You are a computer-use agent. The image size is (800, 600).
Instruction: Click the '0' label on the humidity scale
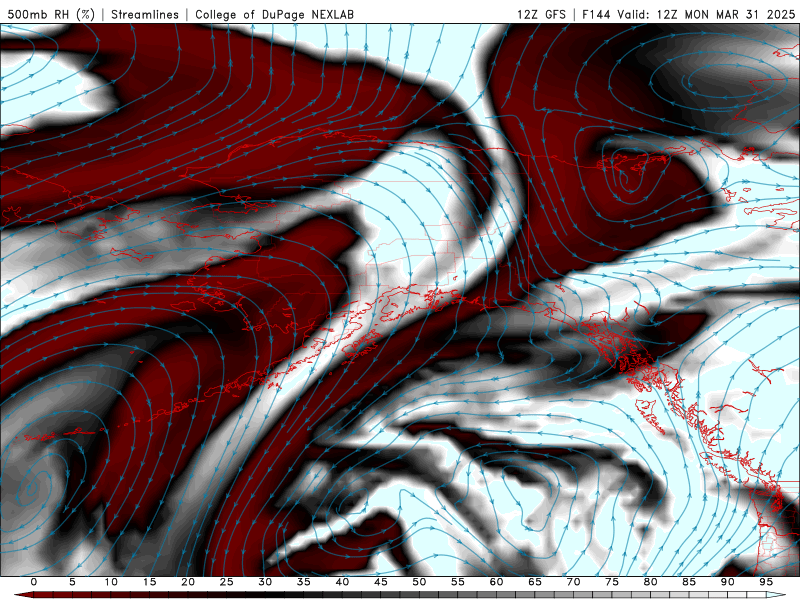[34, 582]
